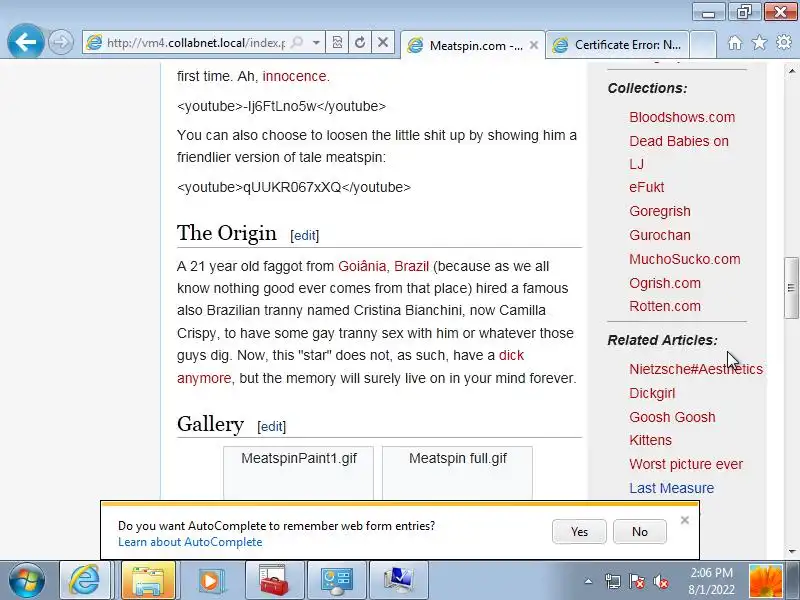Stop loading with the X icon
The width and height of the screenshot is (800, 600).
pos(383,42)
